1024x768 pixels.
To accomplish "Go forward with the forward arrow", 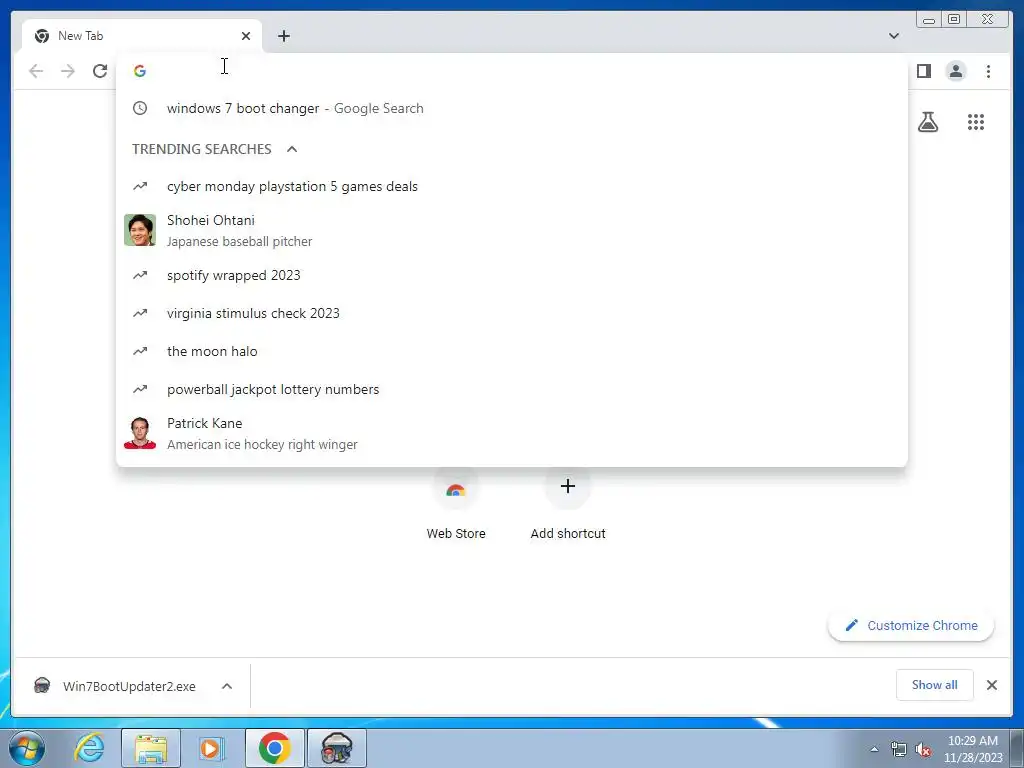I will pos(68,71).
